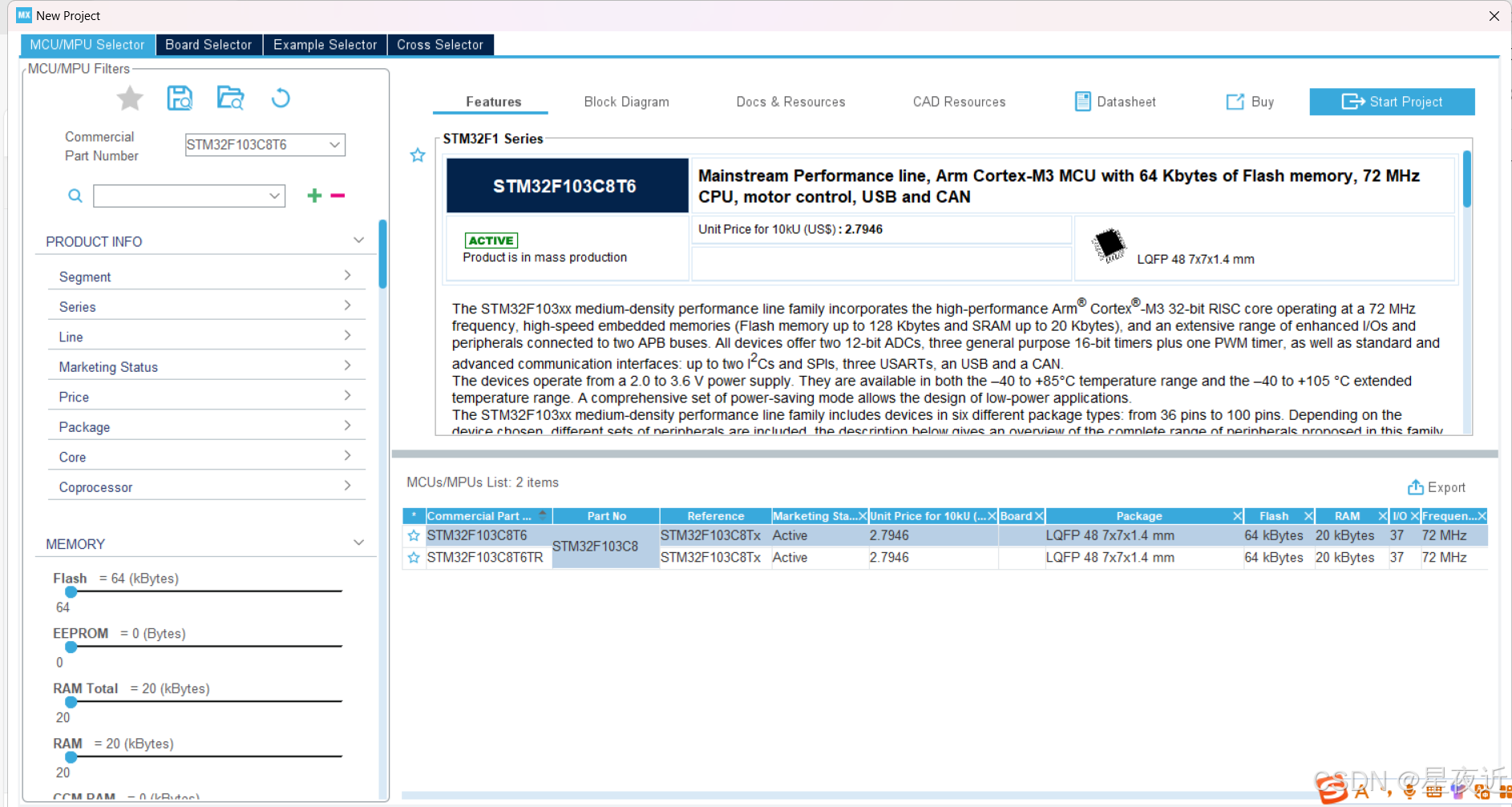Remove the Board column with its X

tap(1039, 516)
